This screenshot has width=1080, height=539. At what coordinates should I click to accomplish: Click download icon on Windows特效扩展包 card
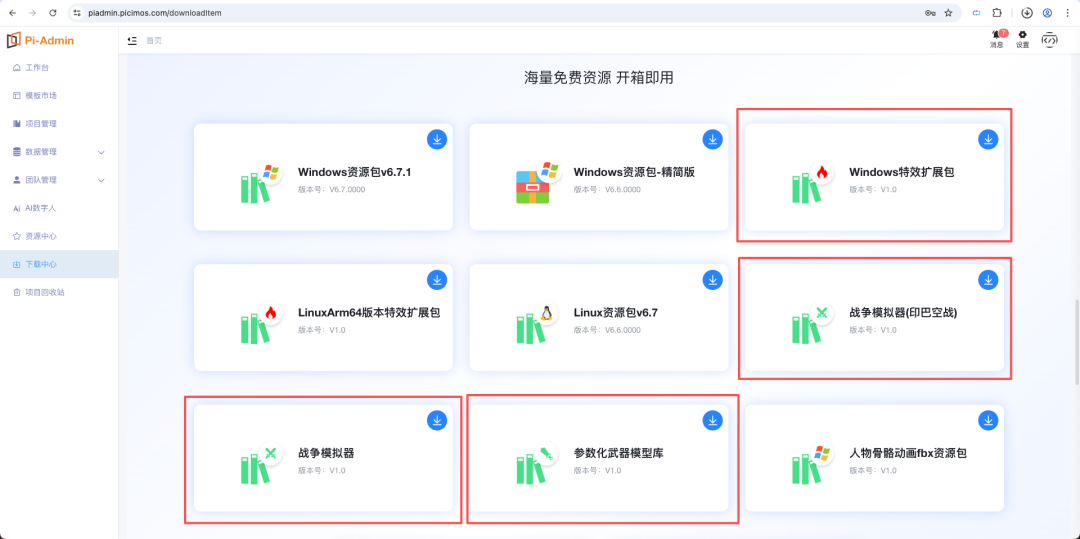tap(988, 139)
